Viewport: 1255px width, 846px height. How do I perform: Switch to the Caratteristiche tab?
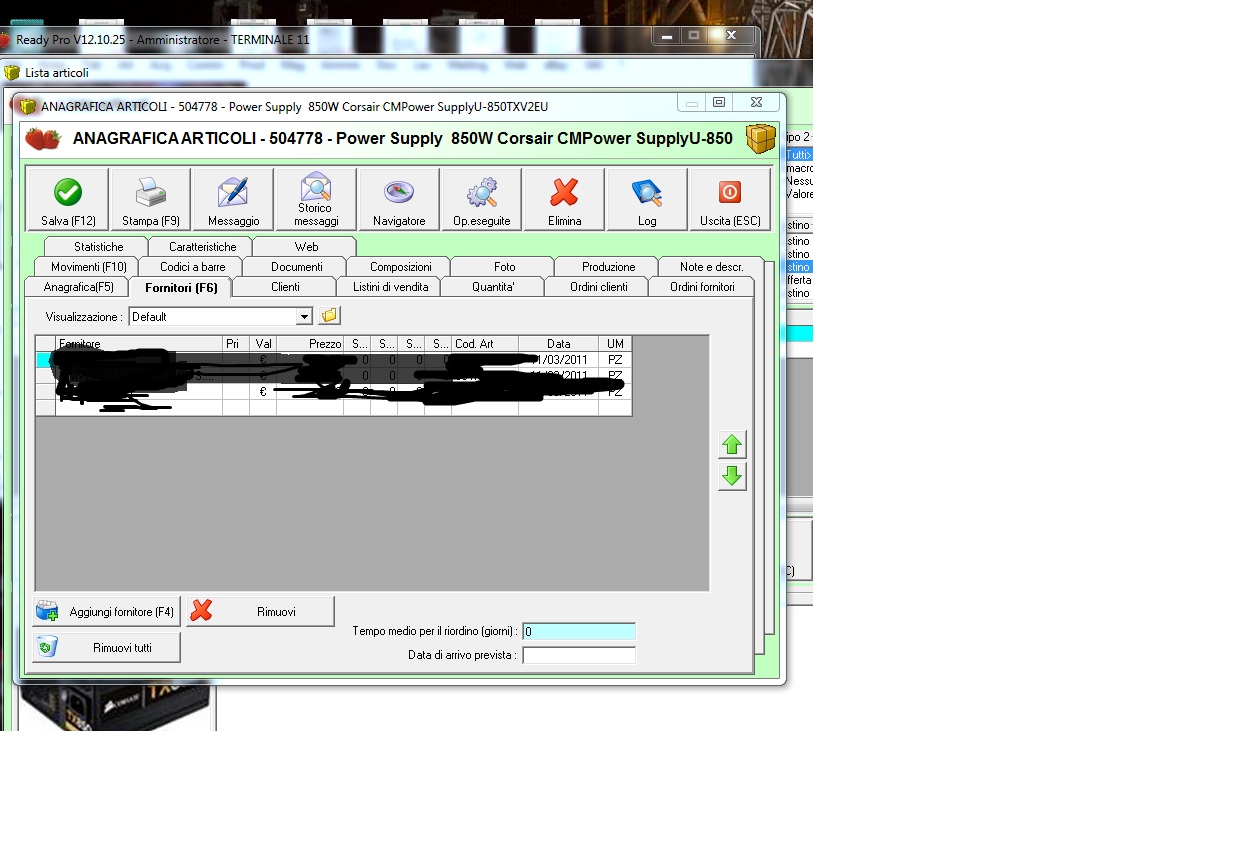click(203, 246)
